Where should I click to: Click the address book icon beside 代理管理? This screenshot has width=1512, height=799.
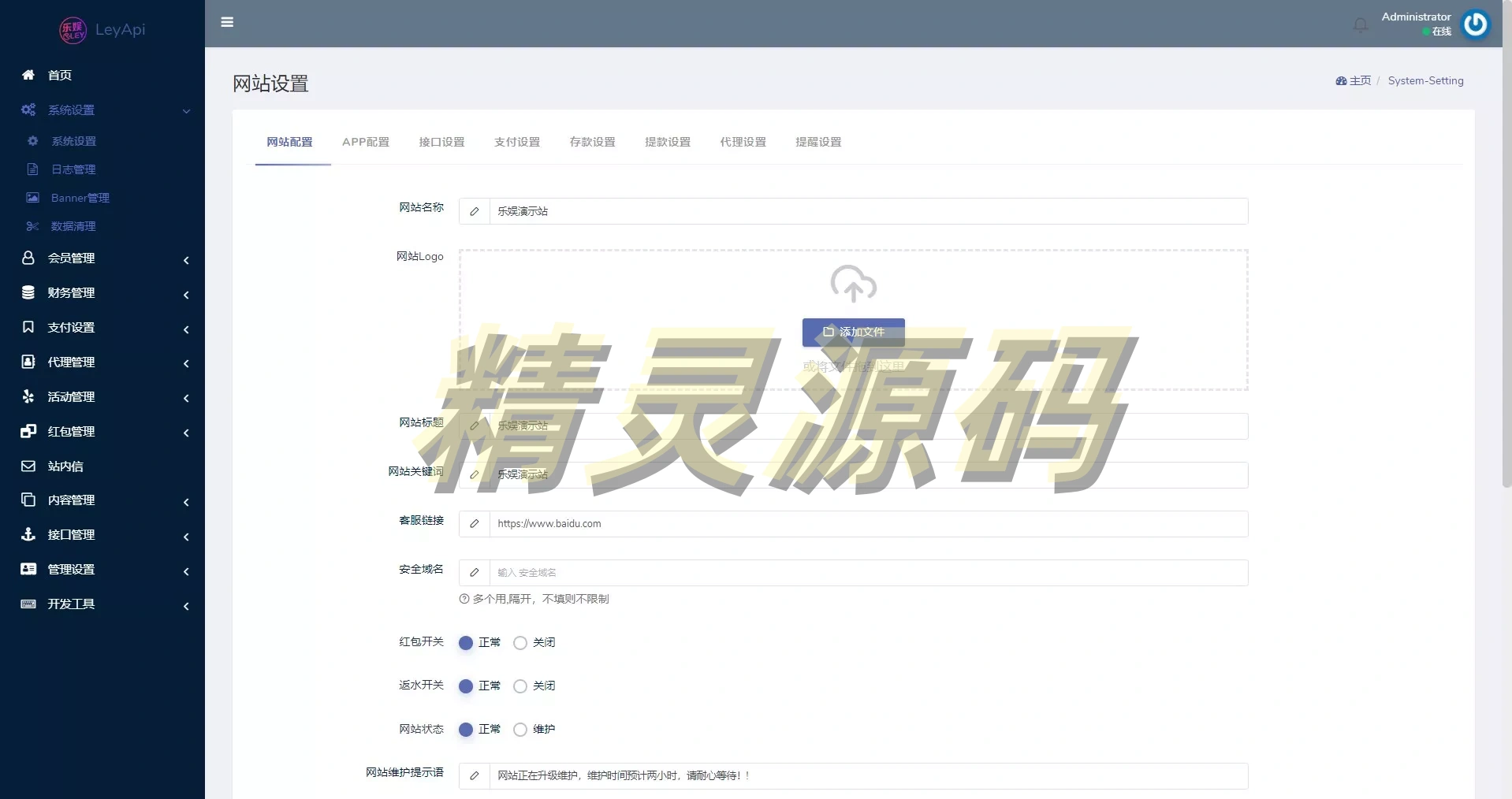pos(28,362)
